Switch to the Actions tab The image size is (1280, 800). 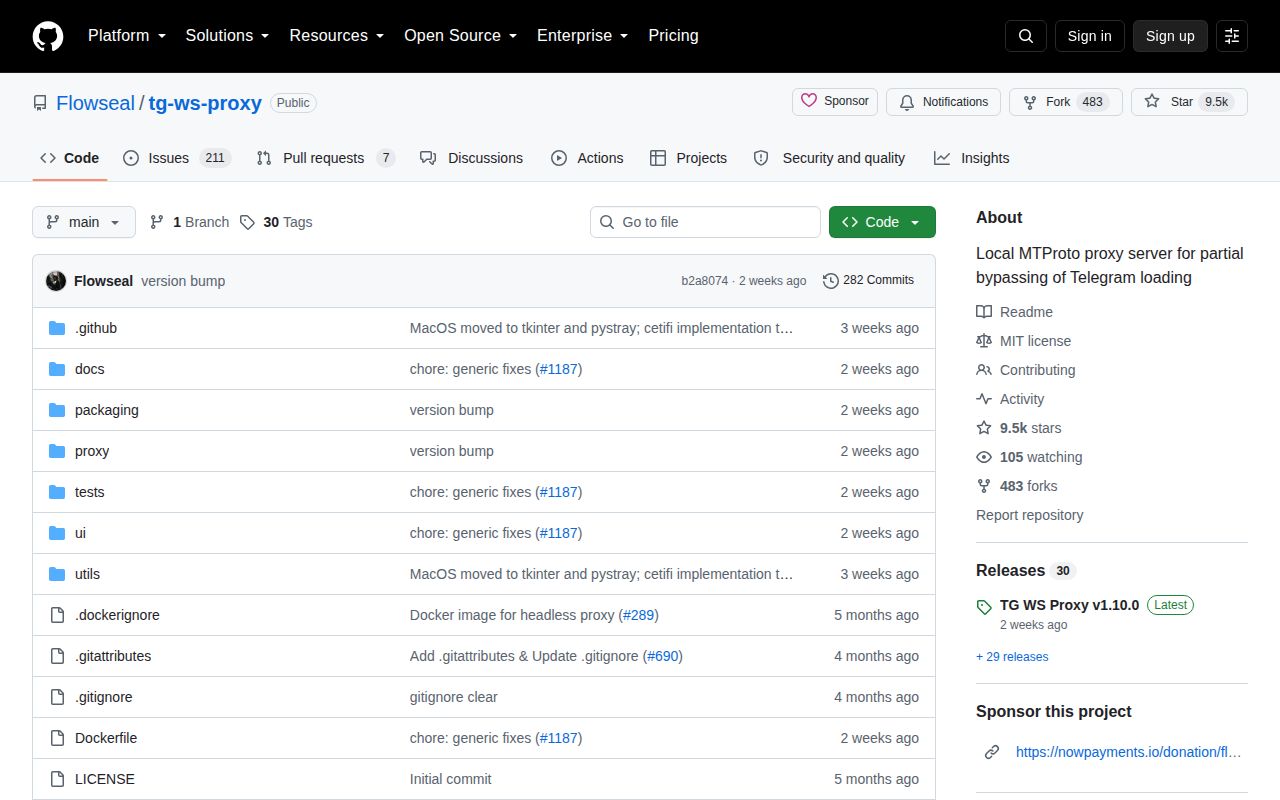tap(587, 158)
